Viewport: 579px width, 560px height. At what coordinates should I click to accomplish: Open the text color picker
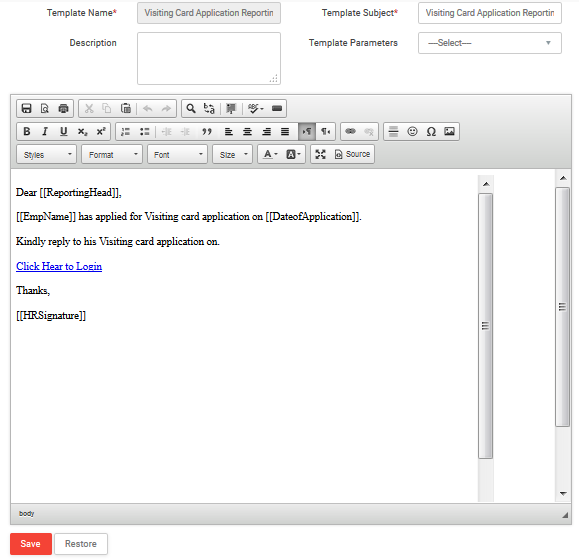pos(270,154)
